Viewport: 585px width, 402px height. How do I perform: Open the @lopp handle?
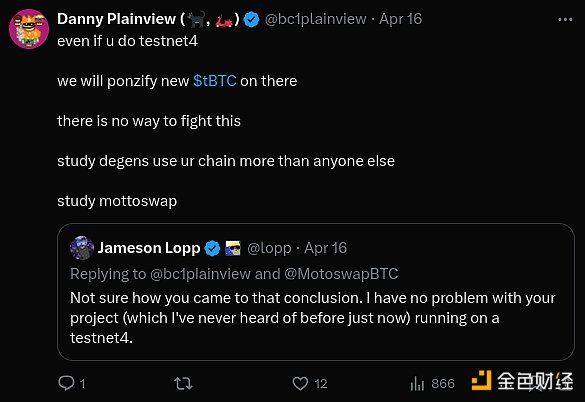coord(269,248)
